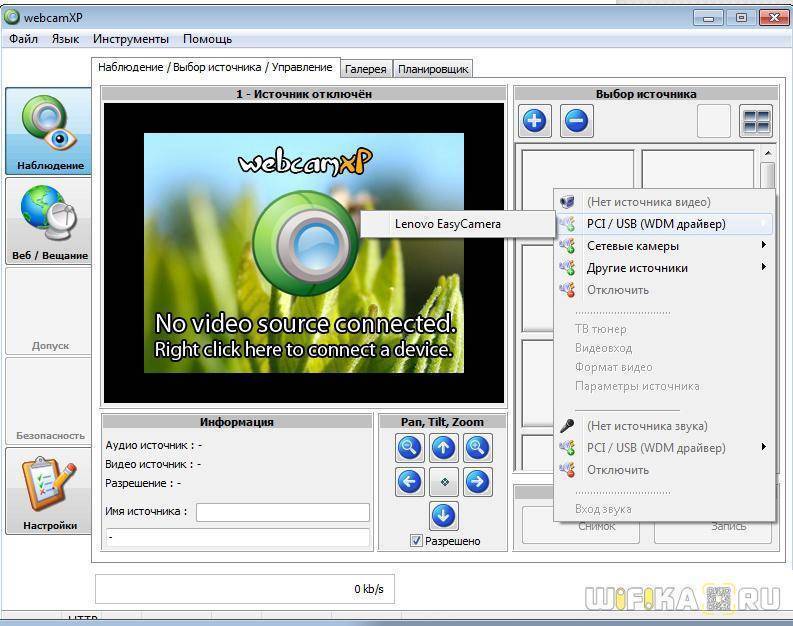The width and height of the screenshot is (793, 626).
Task: Toggle the Разрешено checkbox
Action: click(x=416, y=541)
